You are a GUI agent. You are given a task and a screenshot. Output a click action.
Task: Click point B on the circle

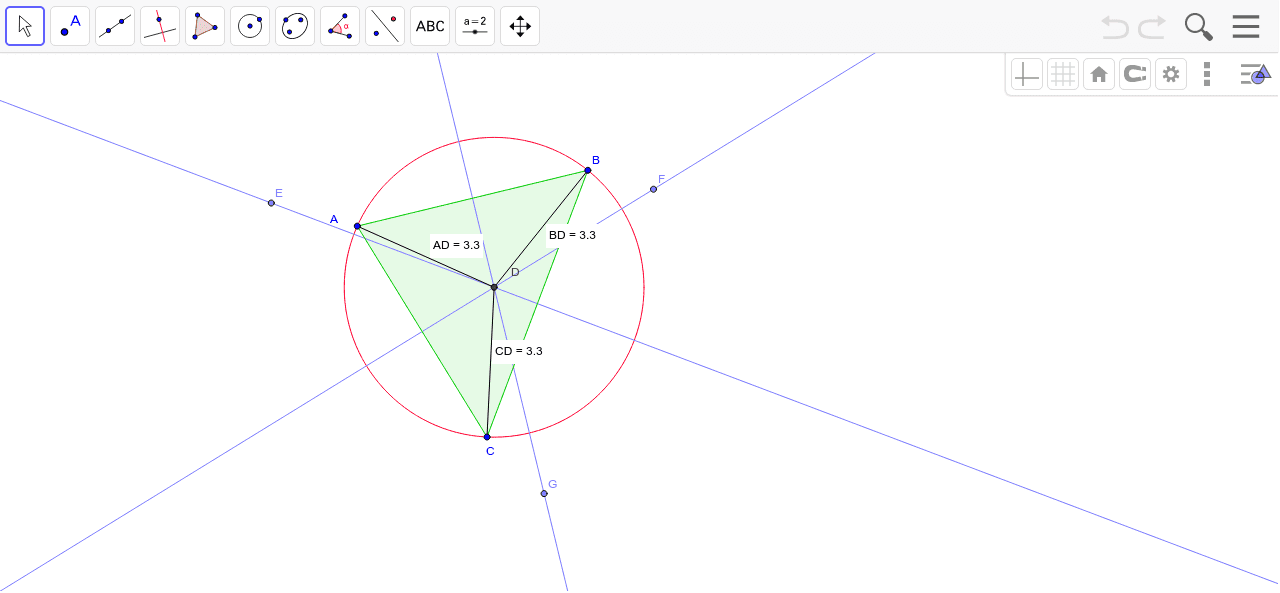588,170
